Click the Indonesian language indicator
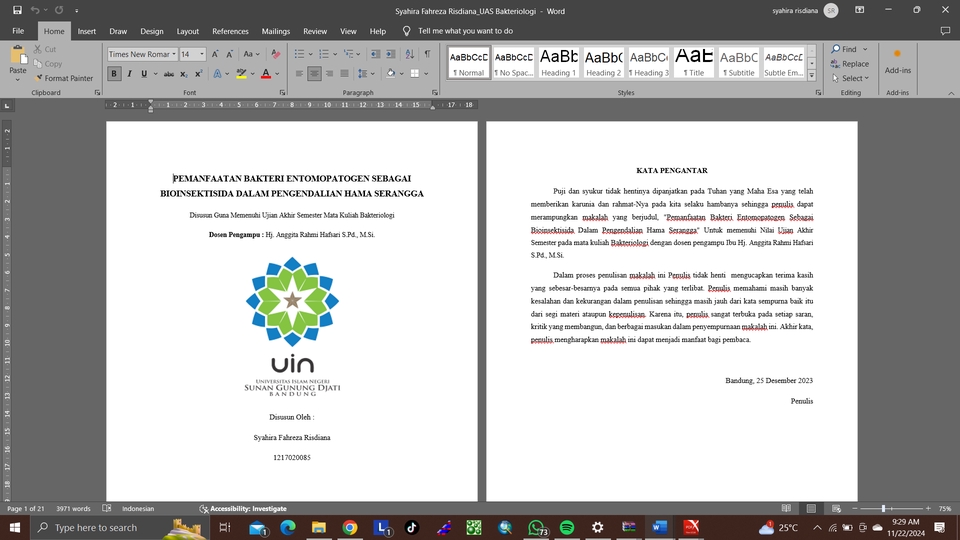This screenshot has height=540, width=960. point(138,508)
